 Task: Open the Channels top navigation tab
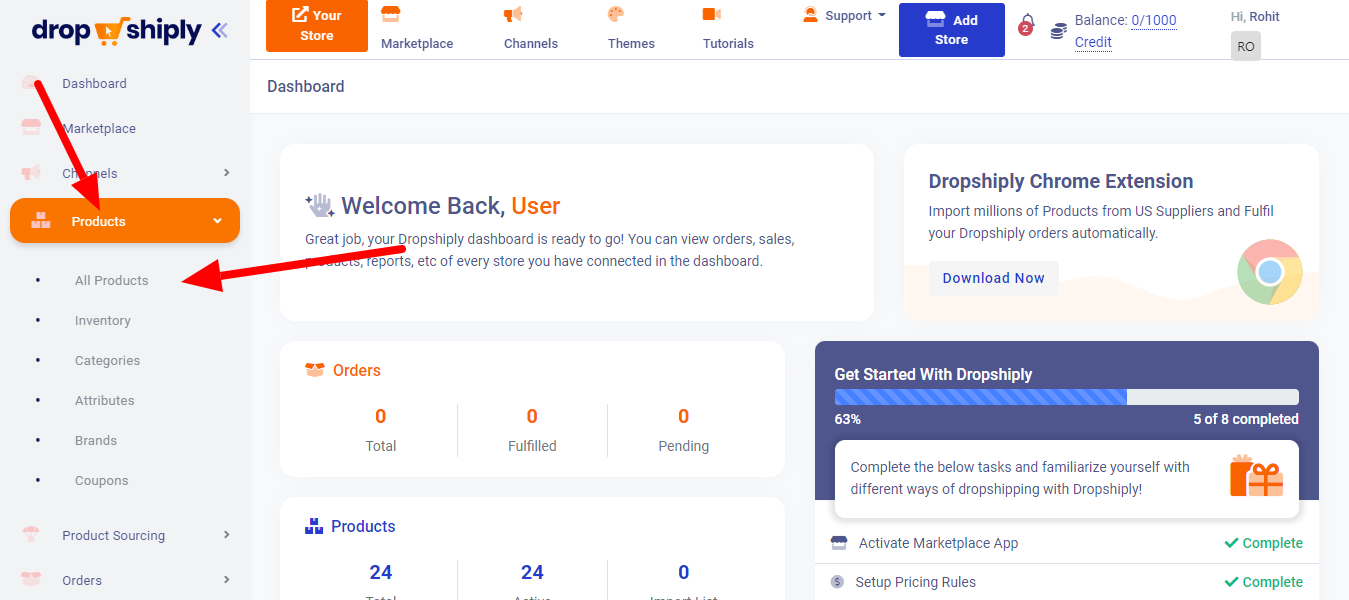coord(531,28)
